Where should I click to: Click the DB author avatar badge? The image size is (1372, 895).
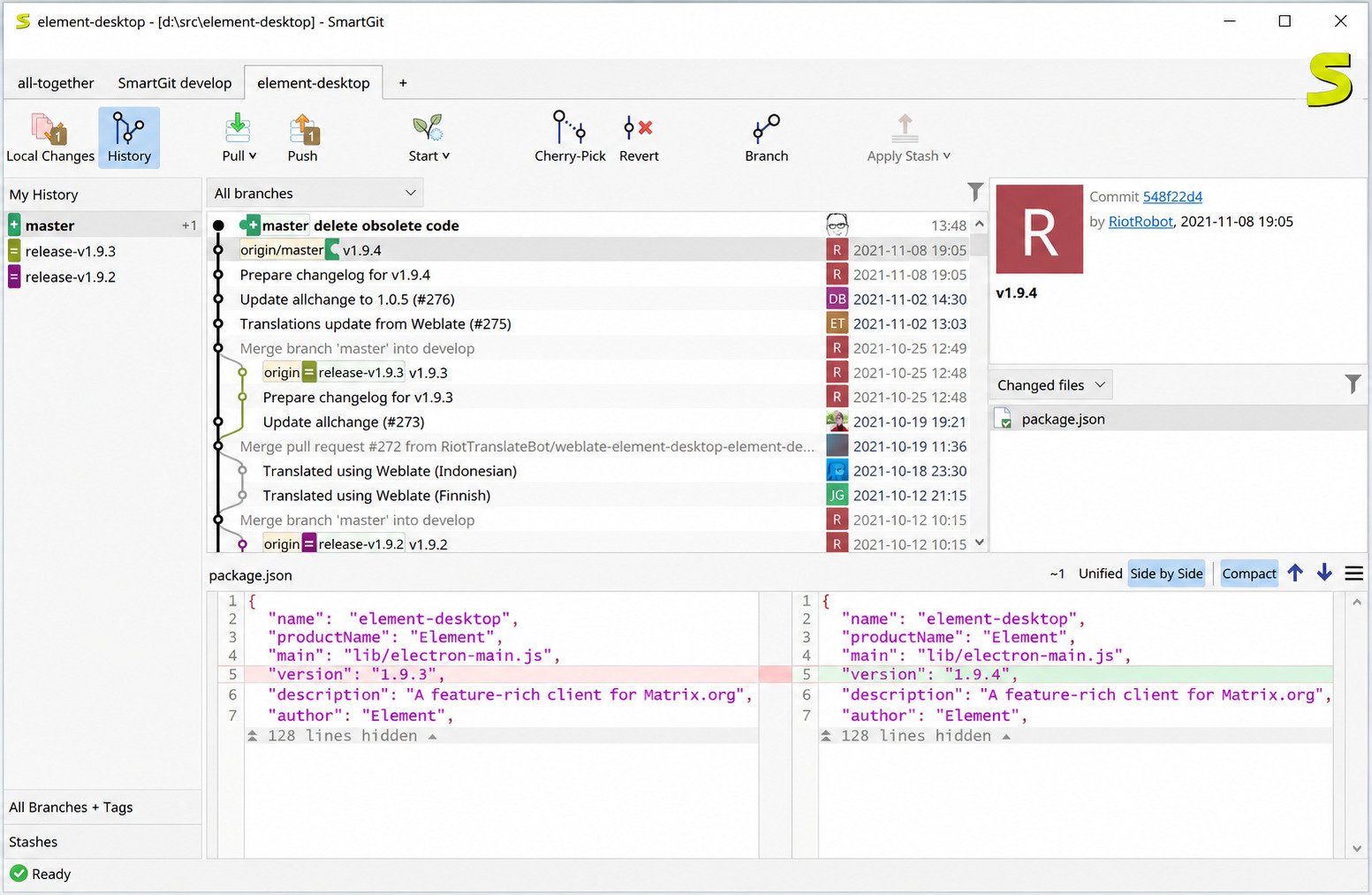point(837,299)
